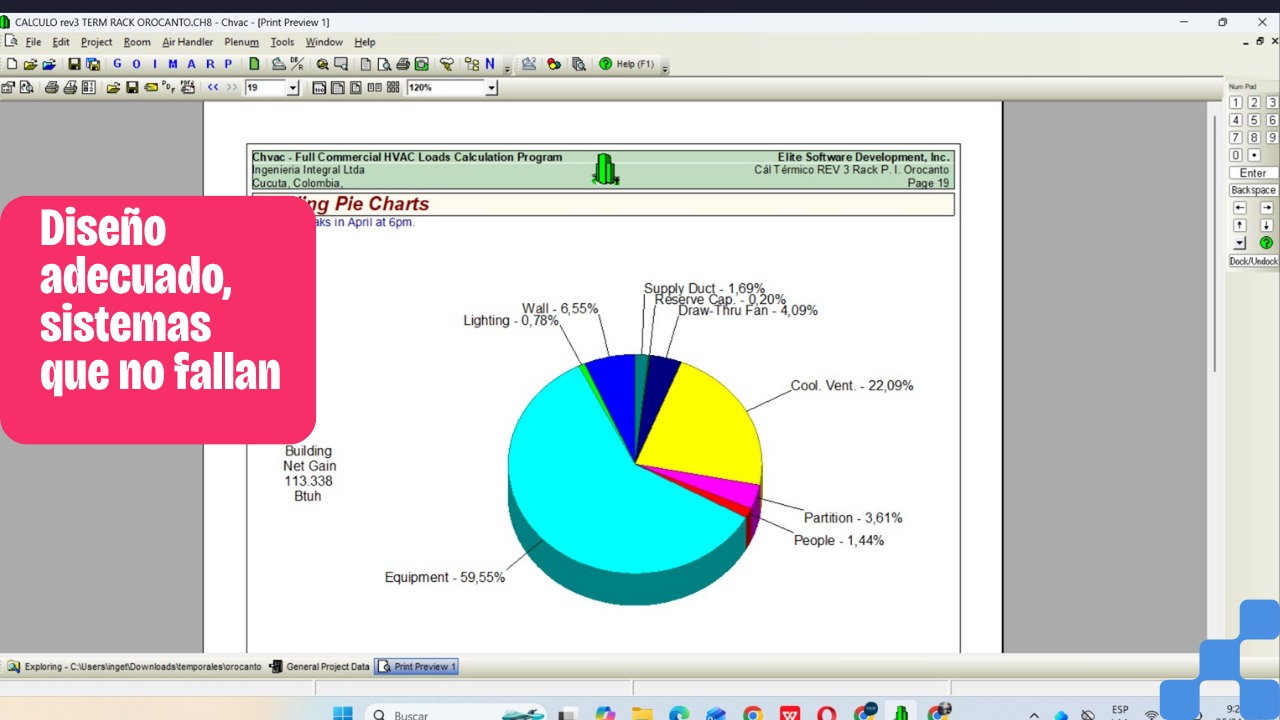
Task: Open the 120% zoom level dropdown
Action: pos(491,88)
